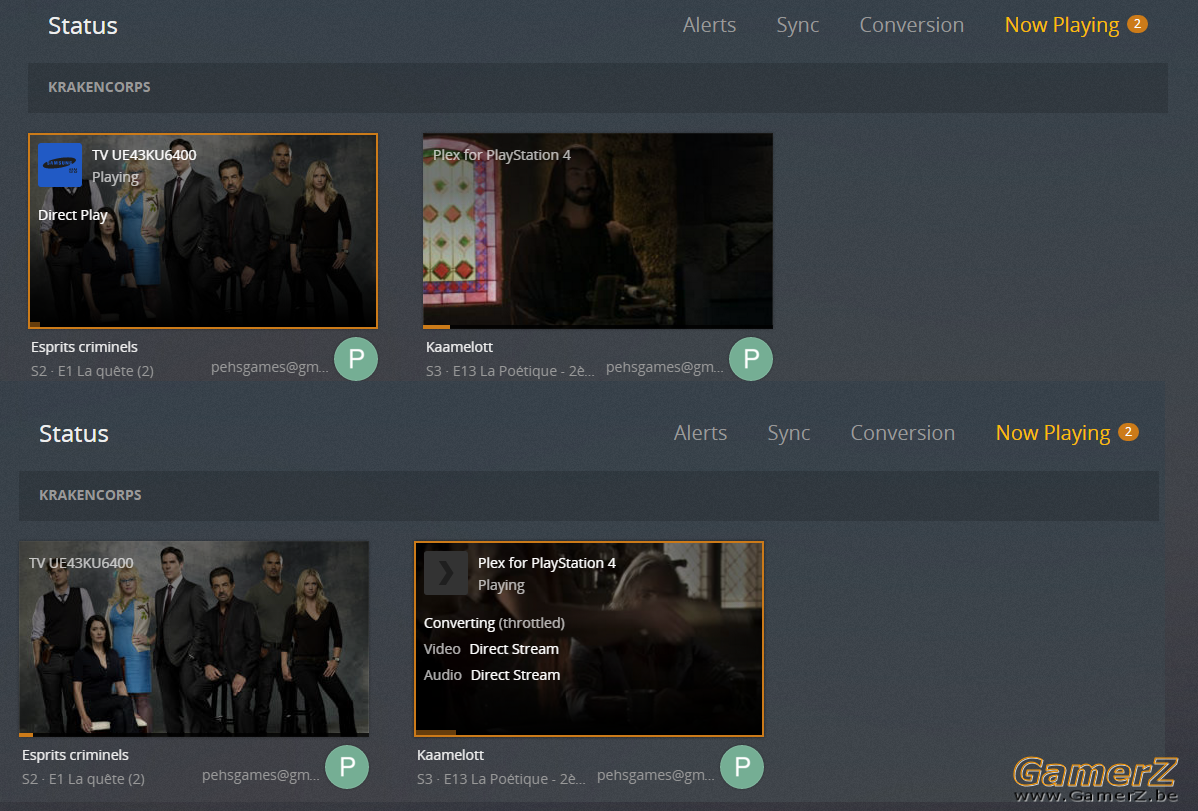Image resolution: width=1198 pixels, height=811 pixels.
Task: Click the "Converting (throttled)" status text
Action: tap(494, 624)
